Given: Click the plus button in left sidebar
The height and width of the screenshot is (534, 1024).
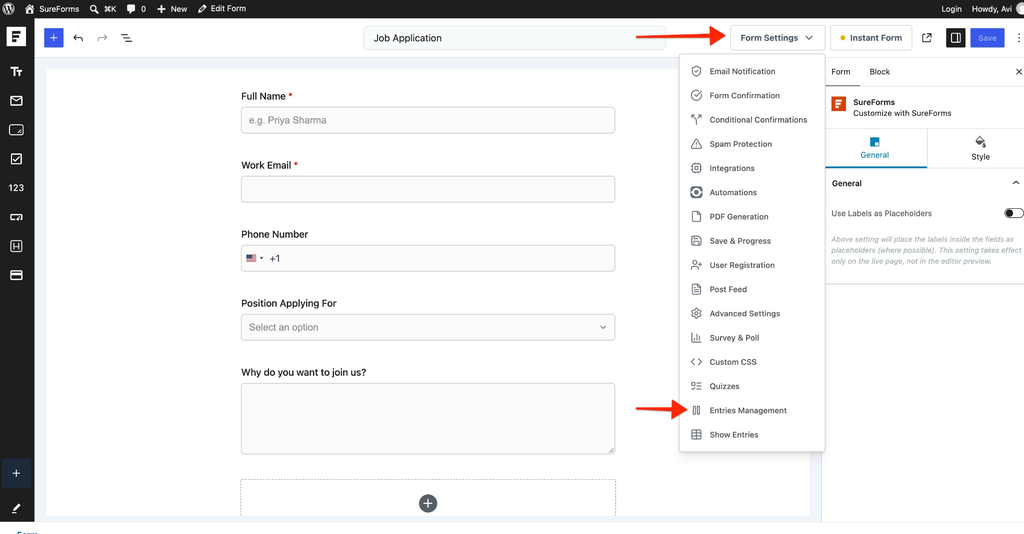Looking at the screenshot, I should pos(16,473).
